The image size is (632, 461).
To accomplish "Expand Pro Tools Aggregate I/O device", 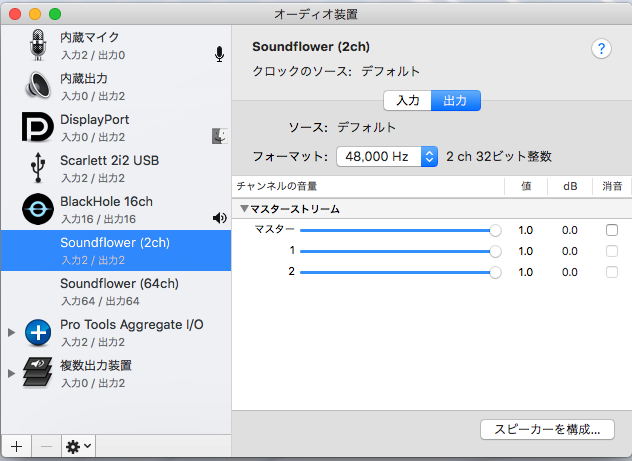I will (x=12, y=332).
